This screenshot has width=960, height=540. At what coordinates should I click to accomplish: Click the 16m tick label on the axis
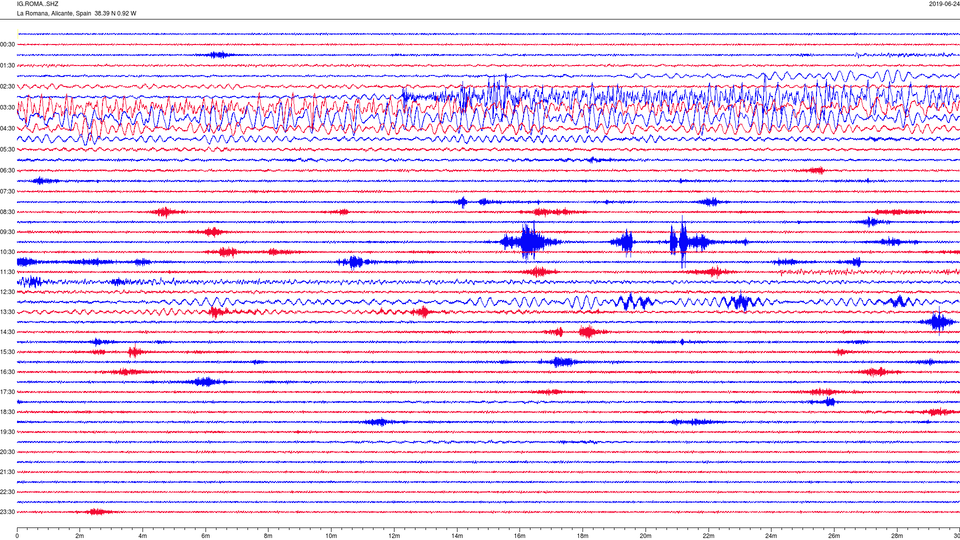tap(520, 536)
